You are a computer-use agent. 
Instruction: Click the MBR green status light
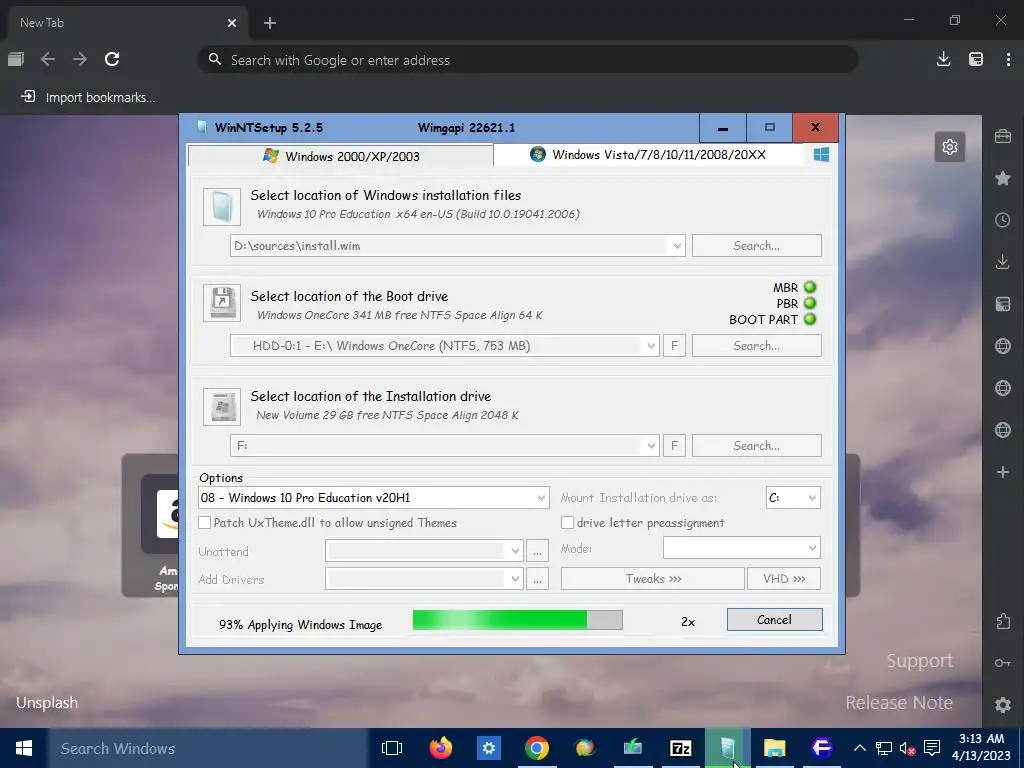tap(810, 287)
